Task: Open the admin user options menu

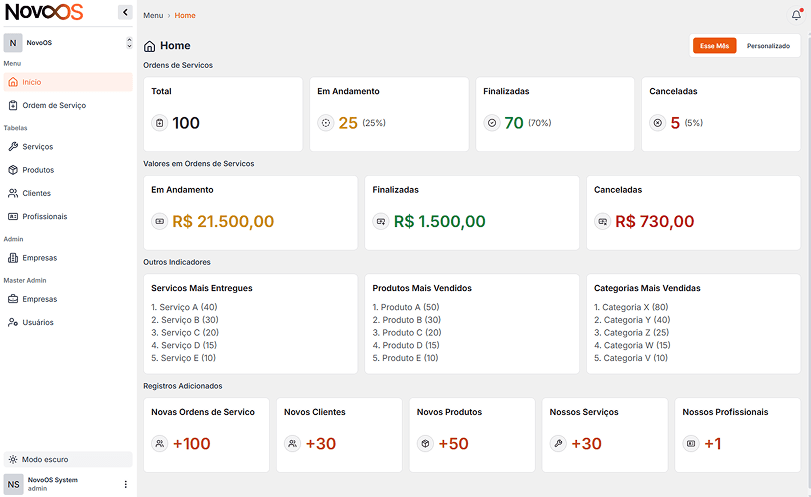Action: 125,484
